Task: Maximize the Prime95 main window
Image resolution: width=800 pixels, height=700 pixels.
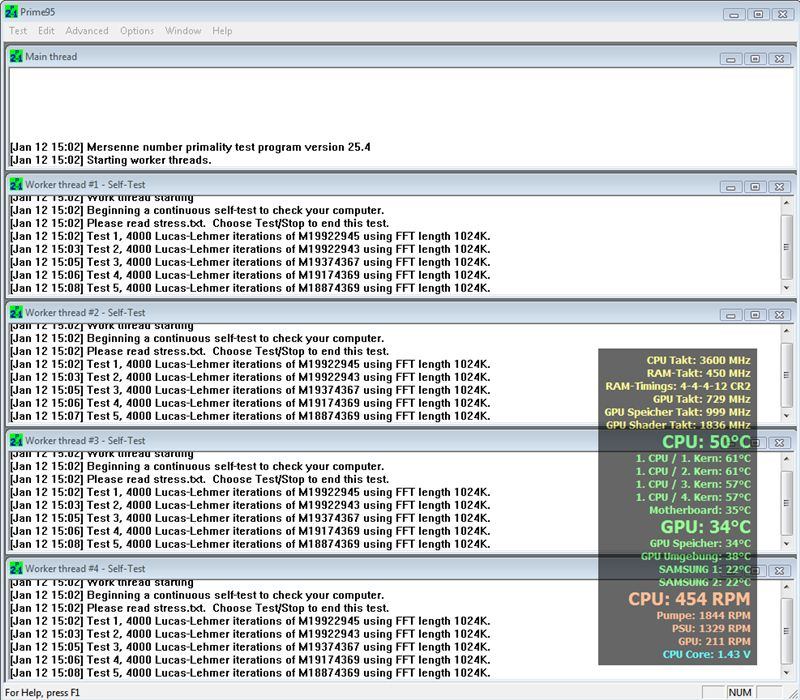Action: pos(759,14)
